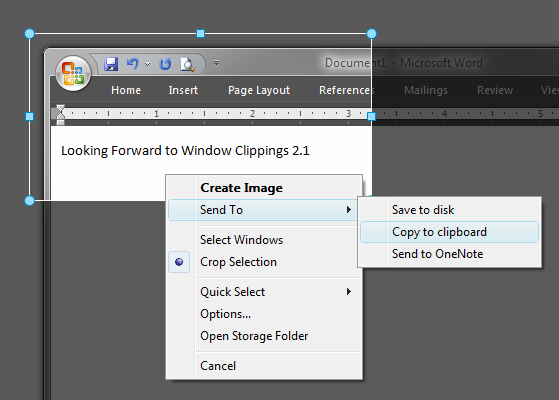Choose Crop Selection mode
The image size is (559, 400).
pos(264,262)
